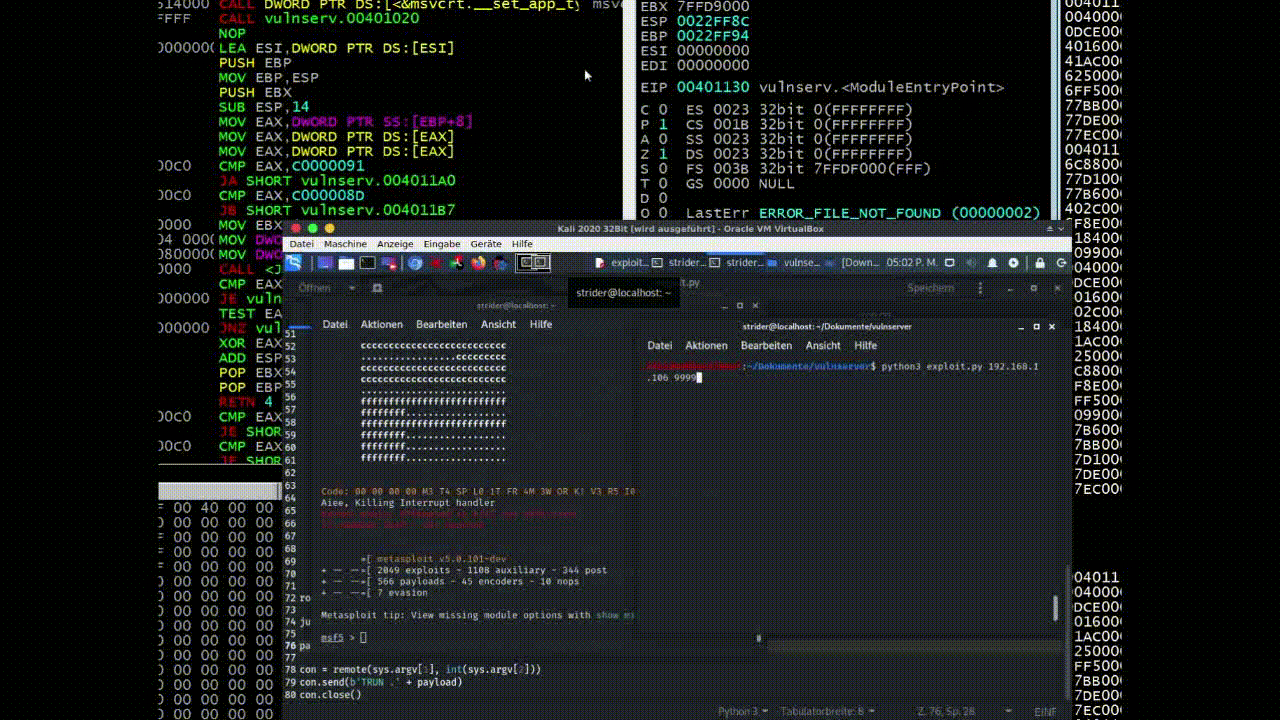Open Ansicht menu in the vulnserver terminal

(823, 345)
